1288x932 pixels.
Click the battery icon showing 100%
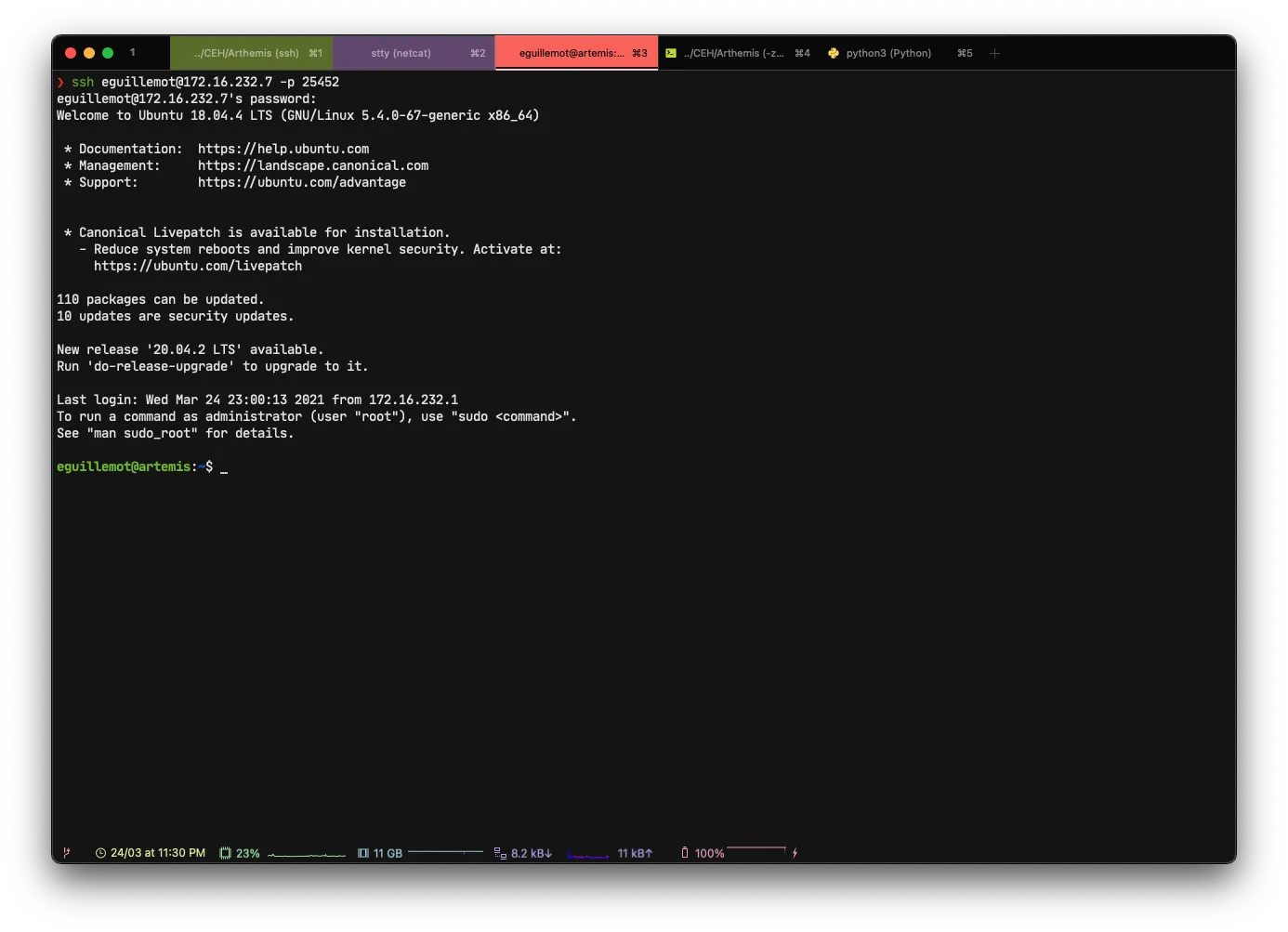tap(685, 853)
